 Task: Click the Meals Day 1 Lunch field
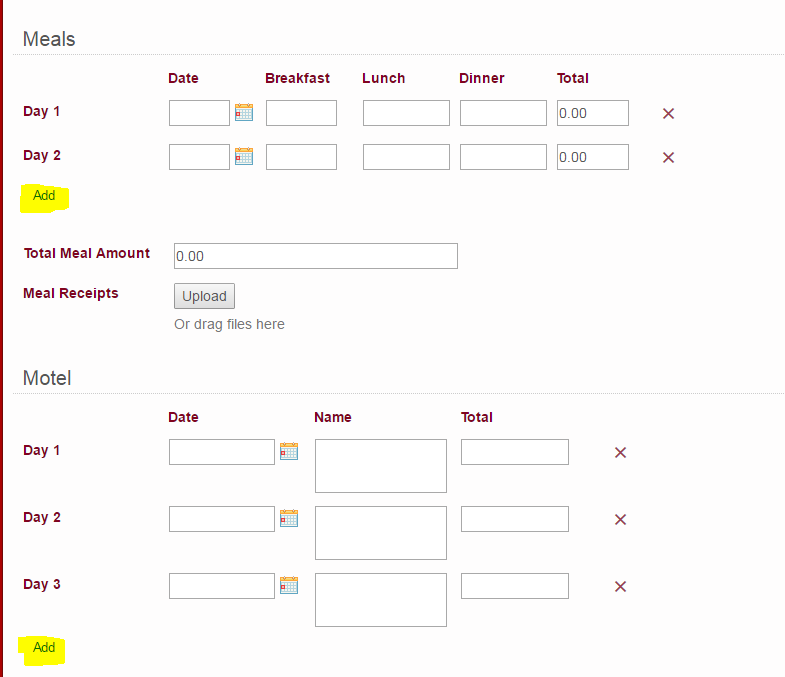tap(406, 113)
